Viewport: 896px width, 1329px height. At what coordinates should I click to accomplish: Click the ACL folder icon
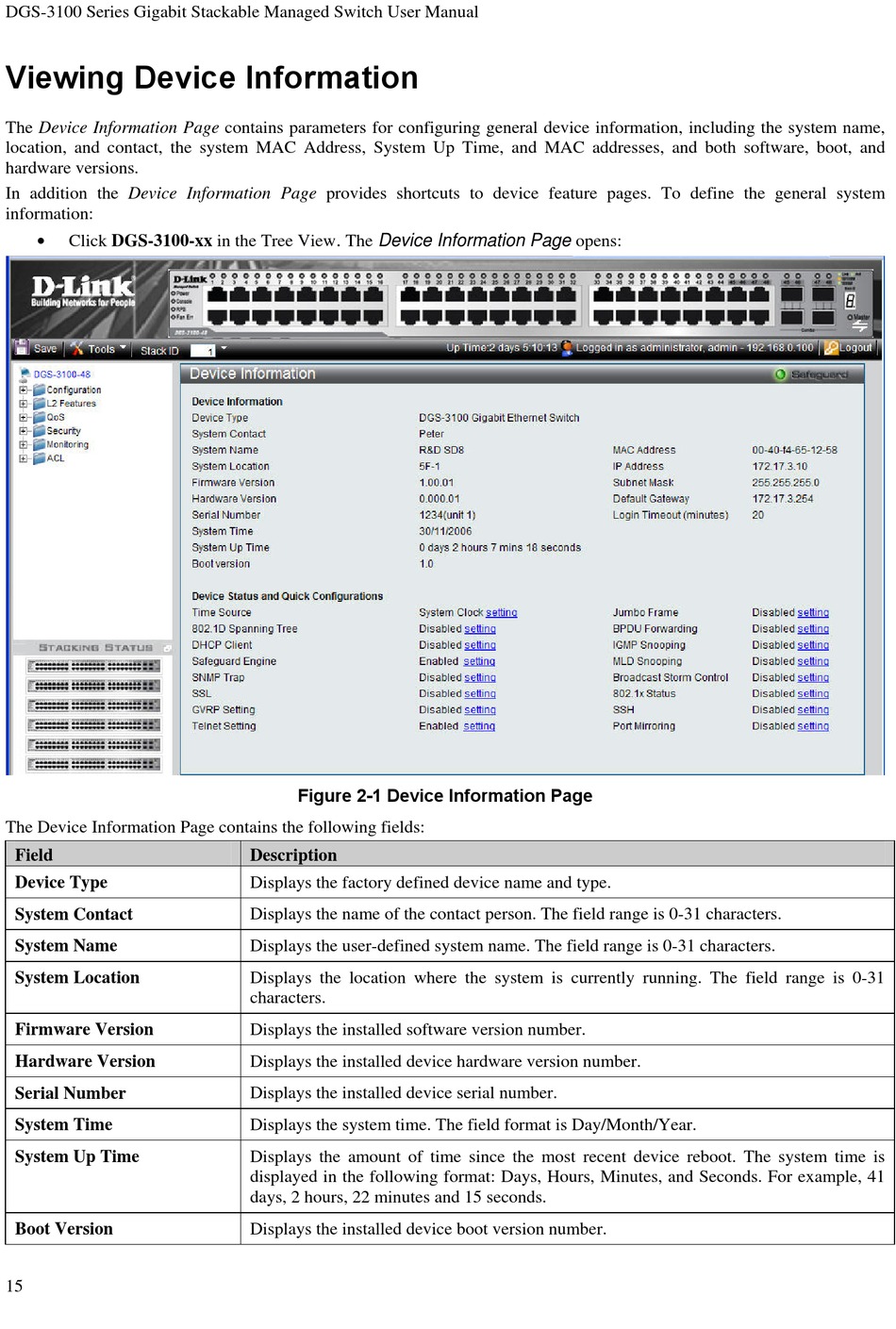39,458
